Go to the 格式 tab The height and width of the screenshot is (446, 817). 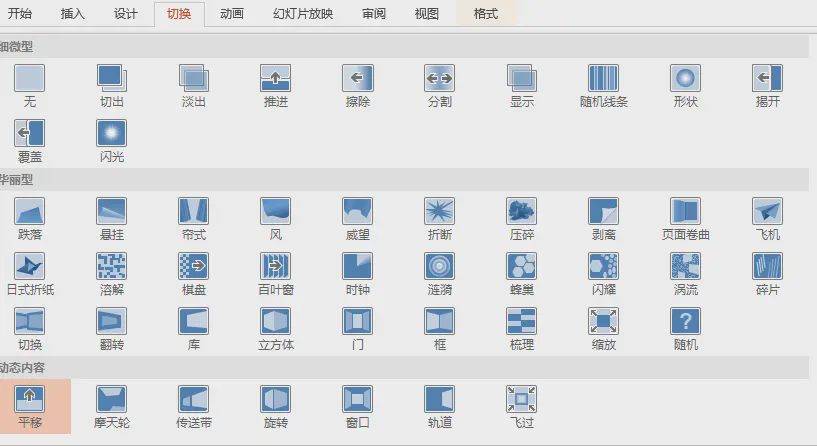tap(486, 14)
